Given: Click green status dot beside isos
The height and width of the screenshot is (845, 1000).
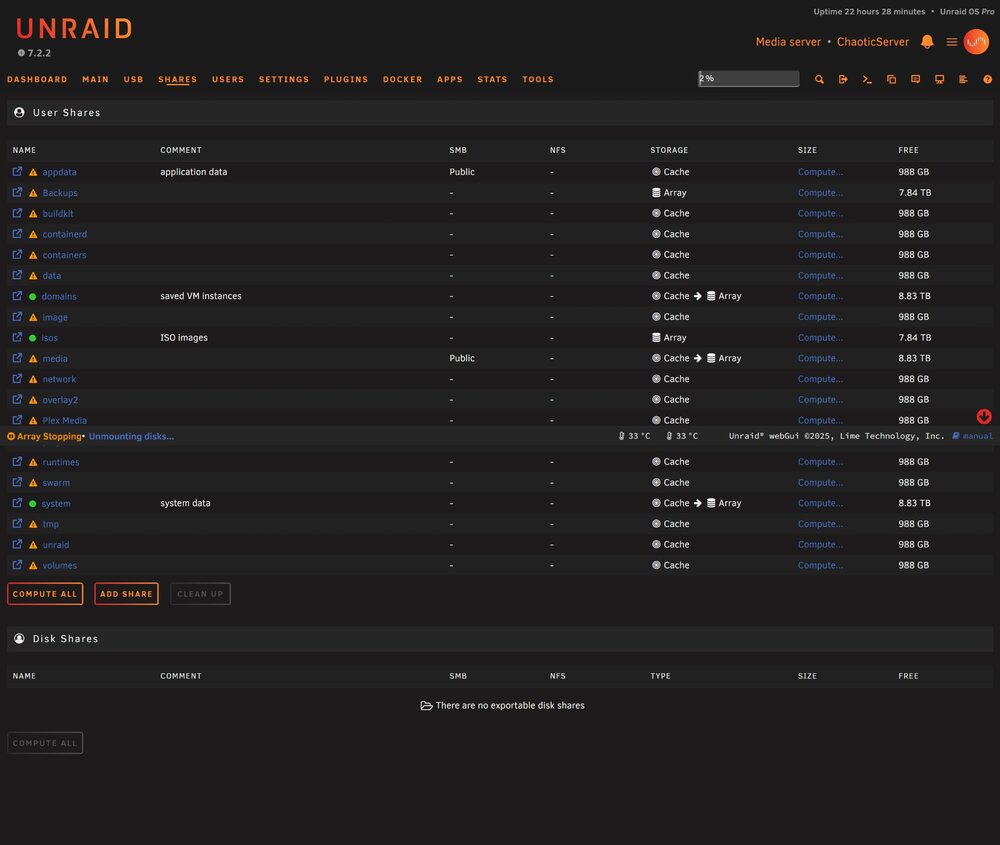Looking at the screenshot, I should pos(33,338).
